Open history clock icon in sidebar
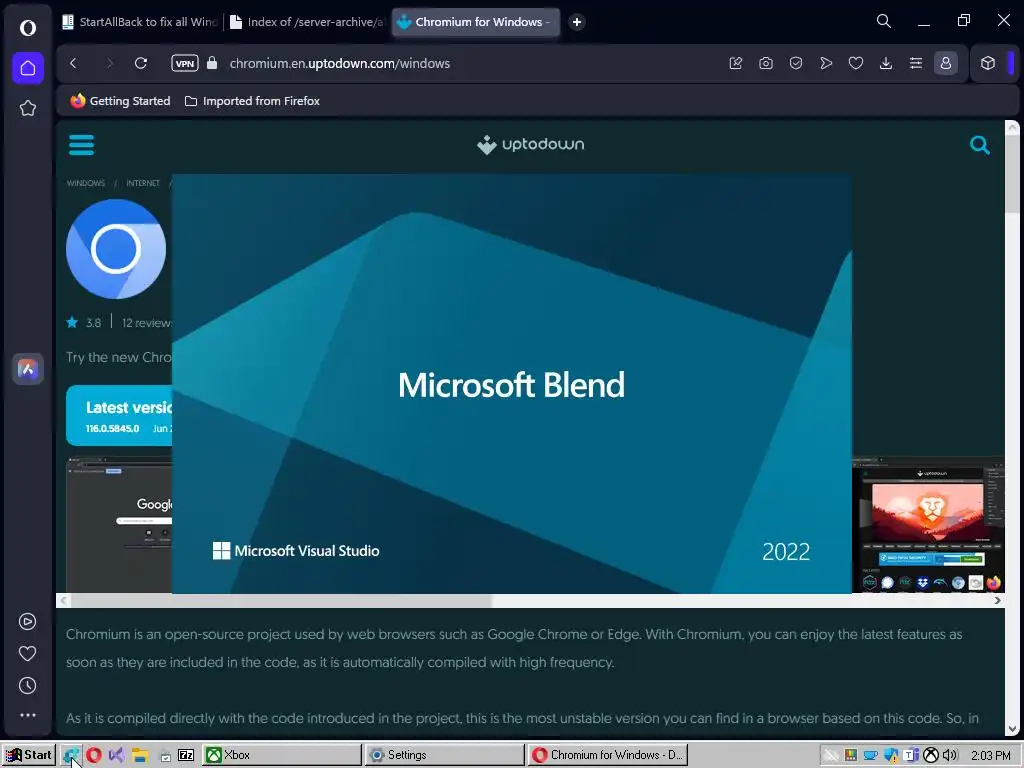 [27, 685]
